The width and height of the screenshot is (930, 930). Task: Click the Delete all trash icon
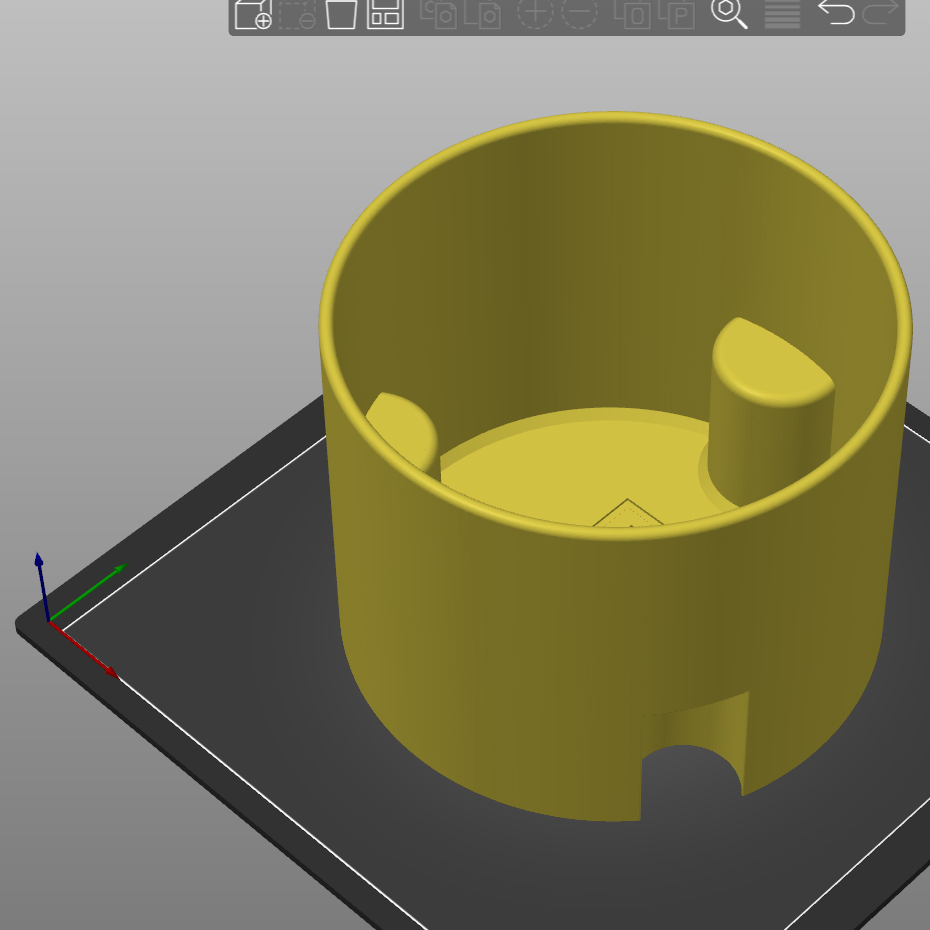pos(342,14)
